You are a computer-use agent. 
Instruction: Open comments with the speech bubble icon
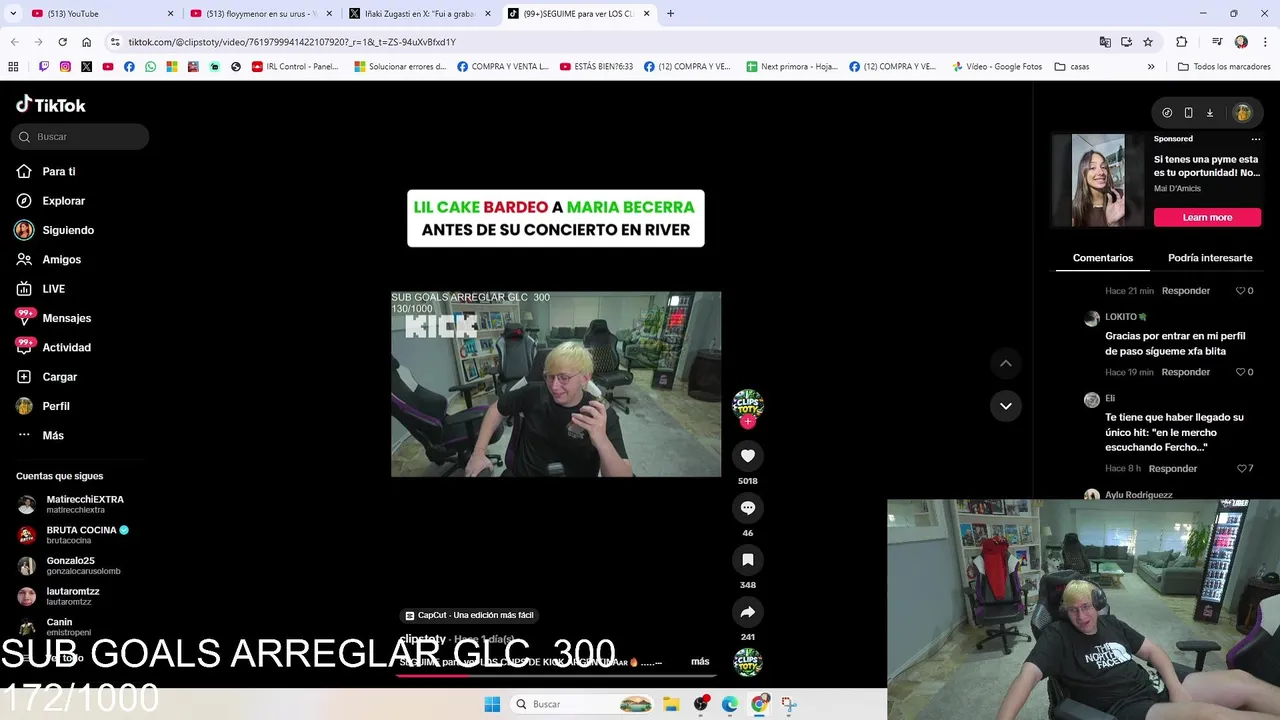pyautogui.click(x=747, y=508)
